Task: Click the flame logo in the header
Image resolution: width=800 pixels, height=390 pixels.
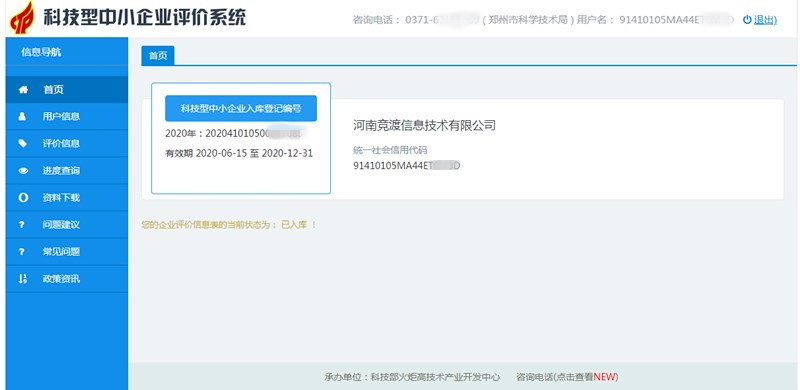Action: point(23,17)
